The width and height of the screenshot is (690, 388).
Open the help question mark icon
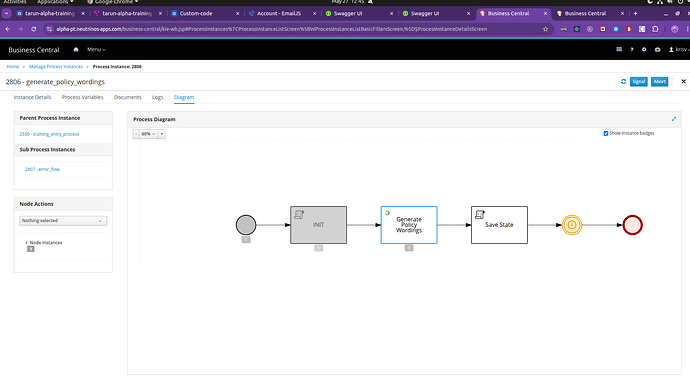(x=631, y=50)
